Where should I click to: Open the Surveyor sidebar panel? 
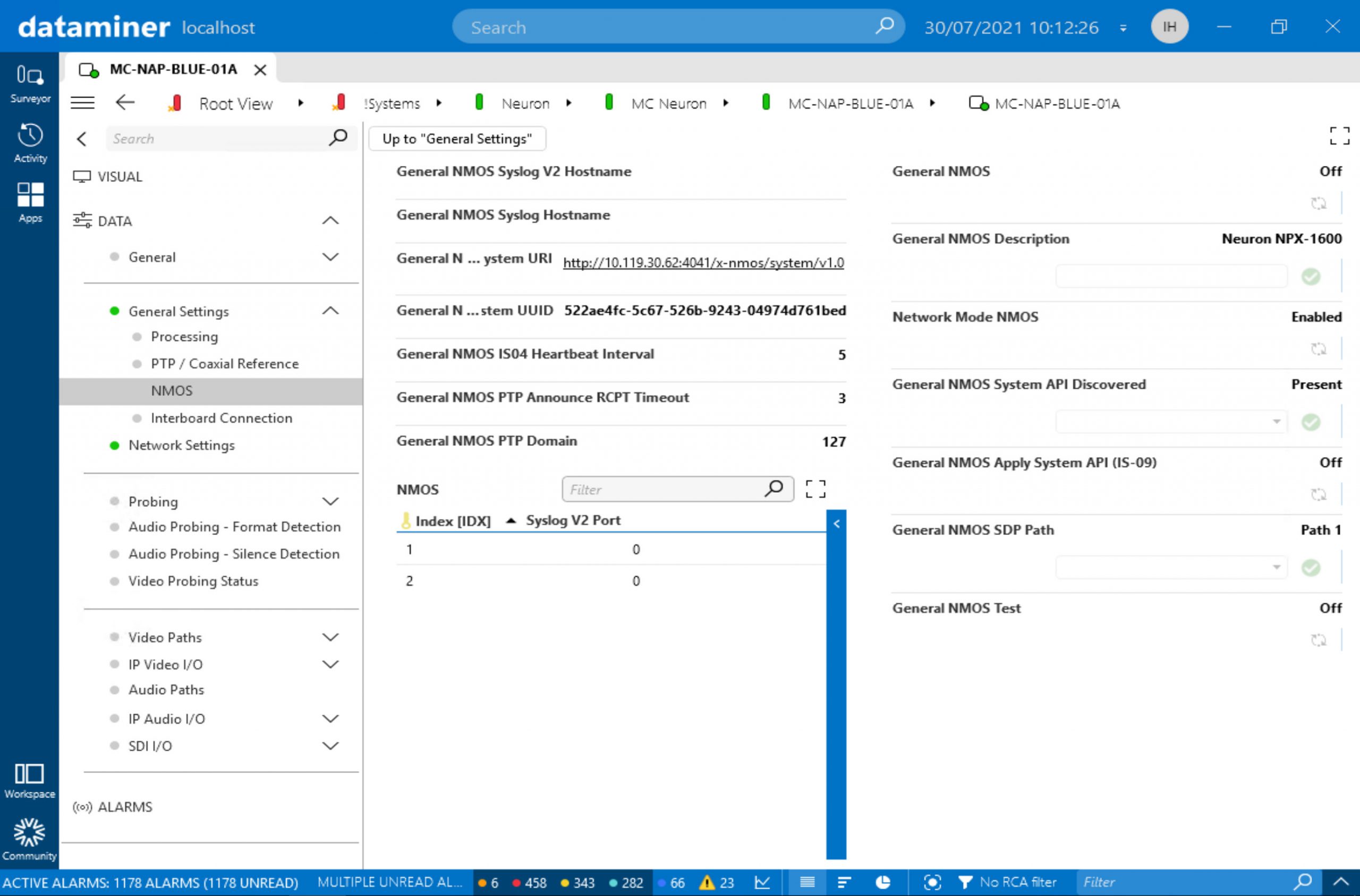click(x=30, y=83)
